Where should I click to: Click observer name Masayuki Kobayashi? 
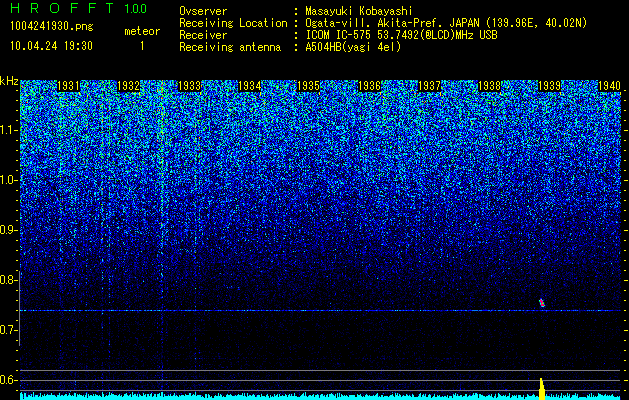(359, 11)
